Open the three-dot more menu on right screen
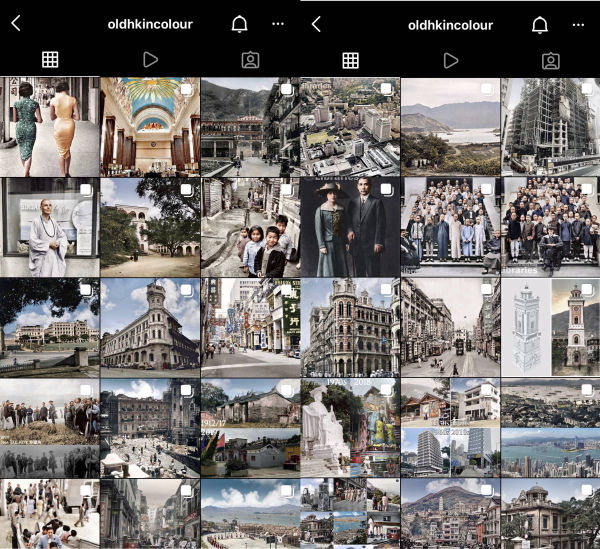The width and height of the screenshot is (600, 549). coord(578,25)
